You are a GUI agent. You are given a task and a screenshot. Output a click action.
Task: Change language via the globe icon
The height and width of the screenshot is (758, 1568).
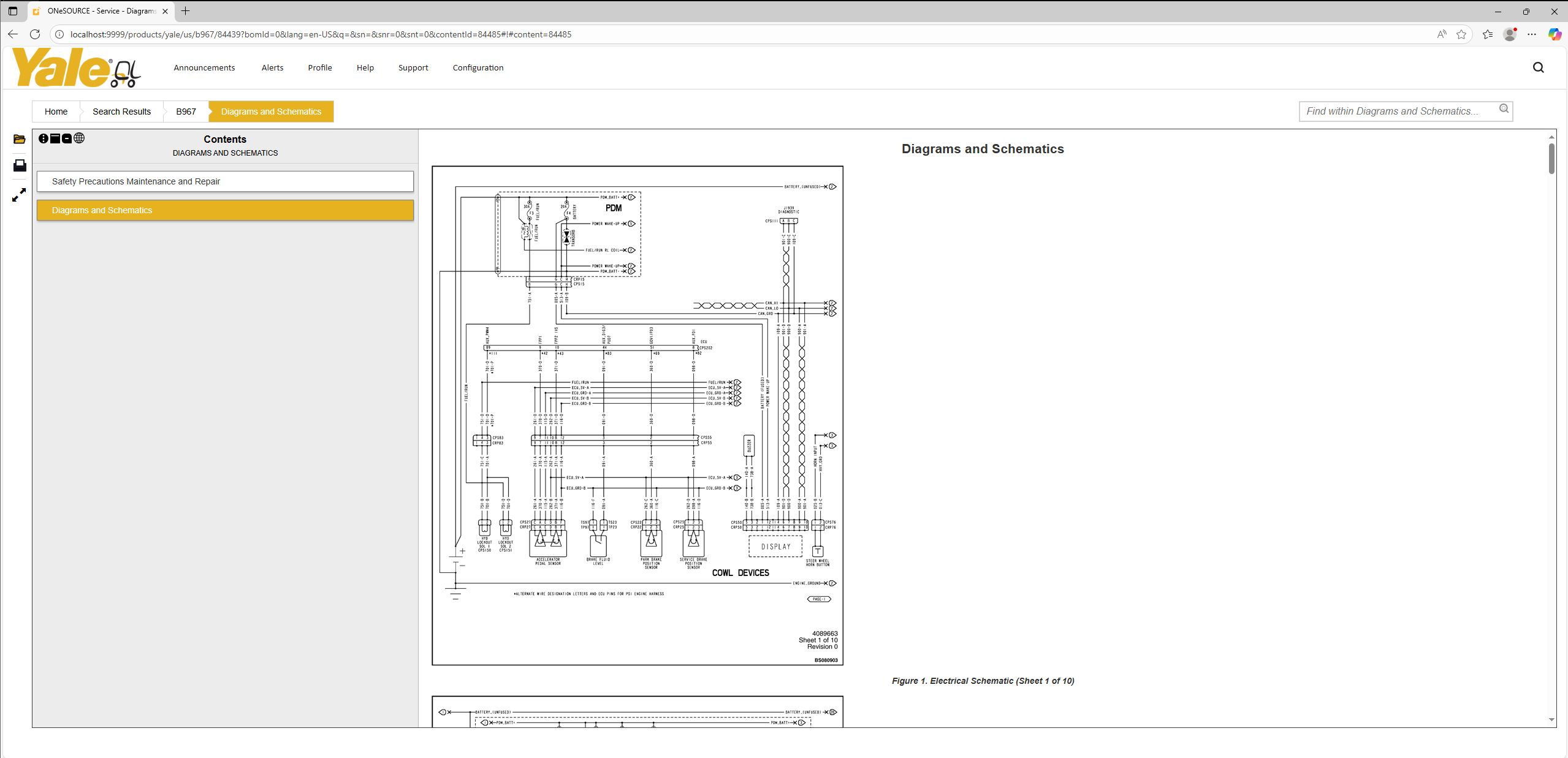click(x=80, y=138)
